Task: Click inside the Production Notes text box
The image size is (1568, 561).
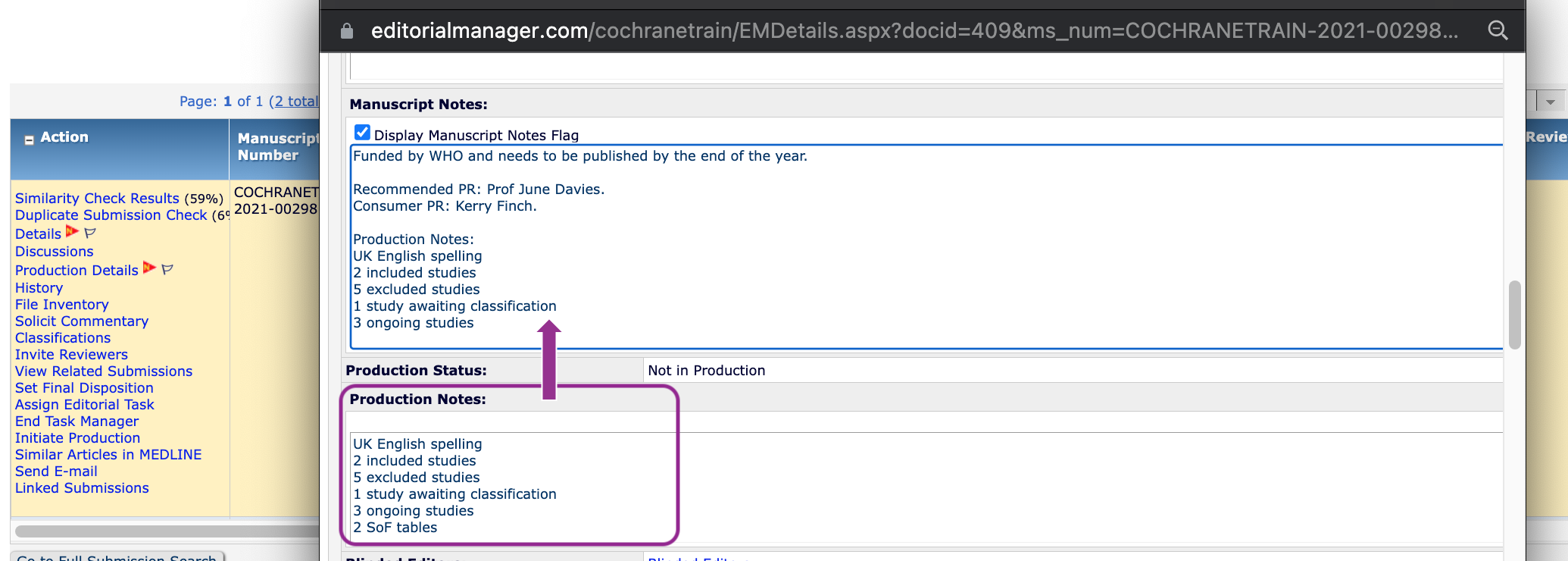Action: [909, 485]
